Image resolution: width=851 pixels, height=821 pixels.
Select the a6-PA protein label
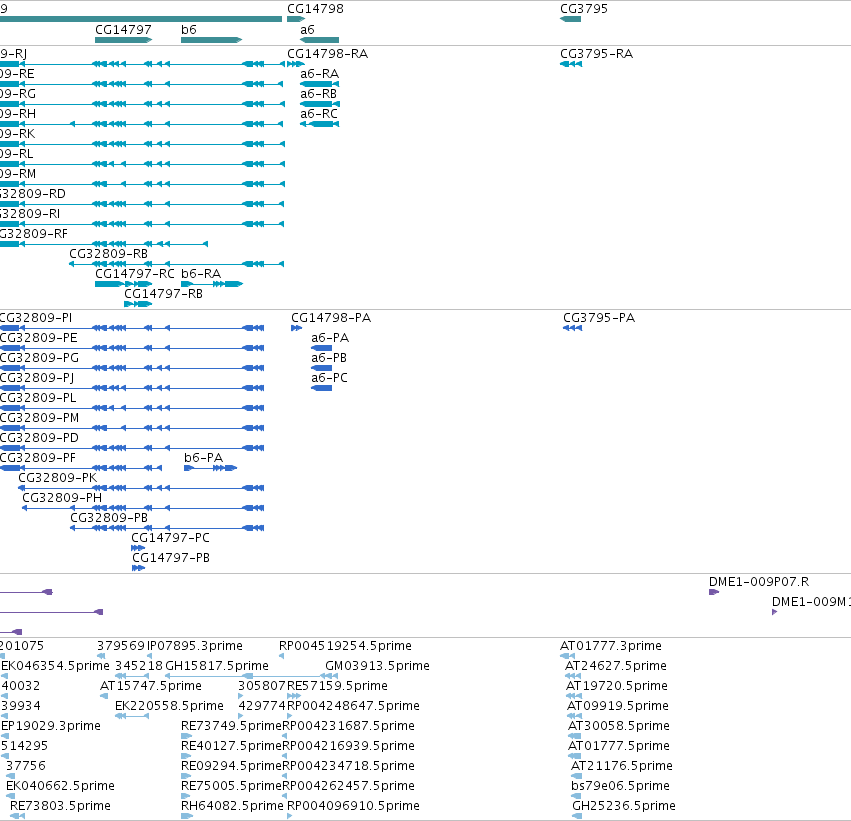click(330, 338)
